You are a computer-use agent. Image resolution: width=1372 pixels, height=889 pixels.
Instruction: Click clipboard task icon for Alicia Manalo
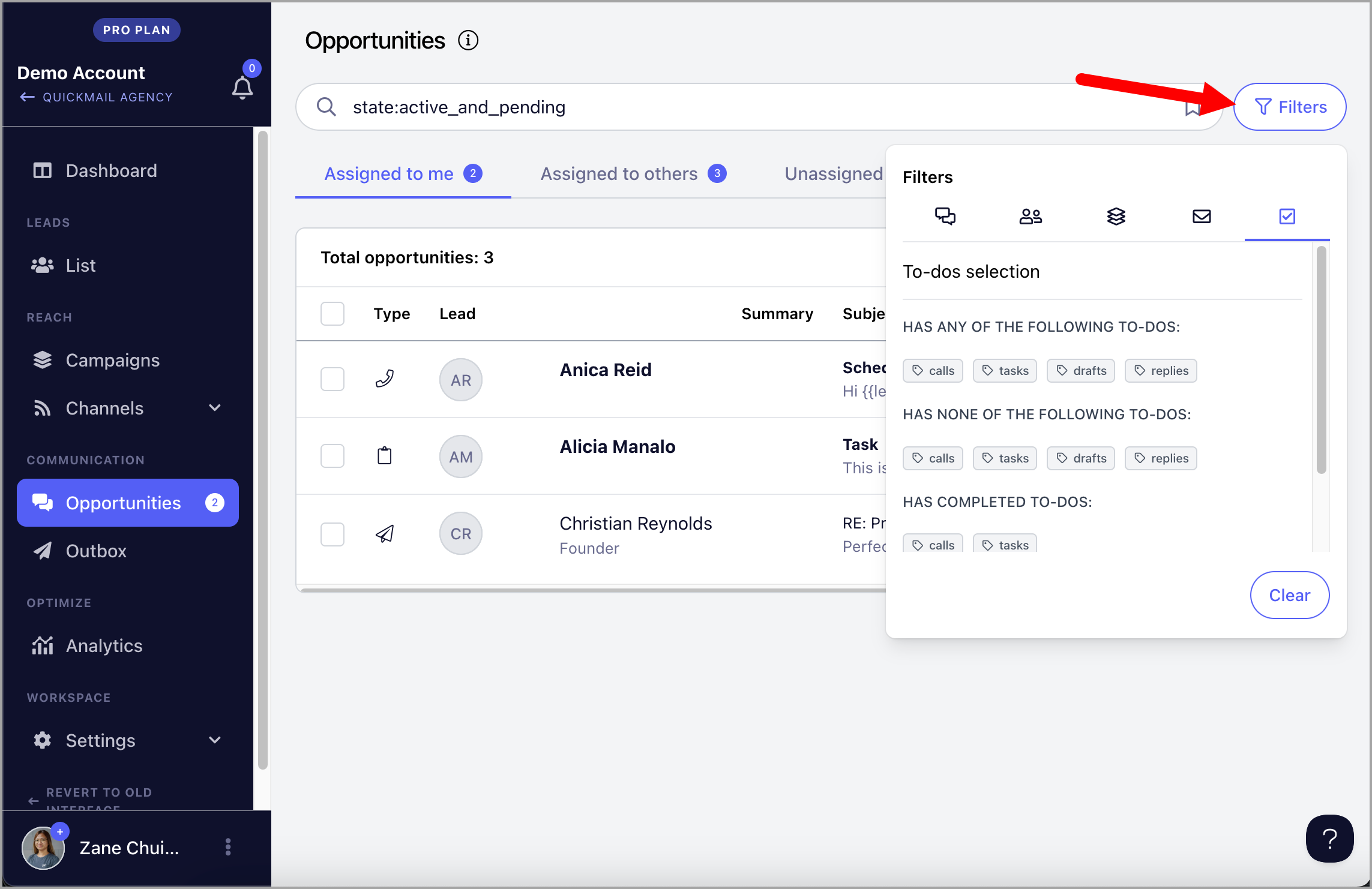coord(385,456)
